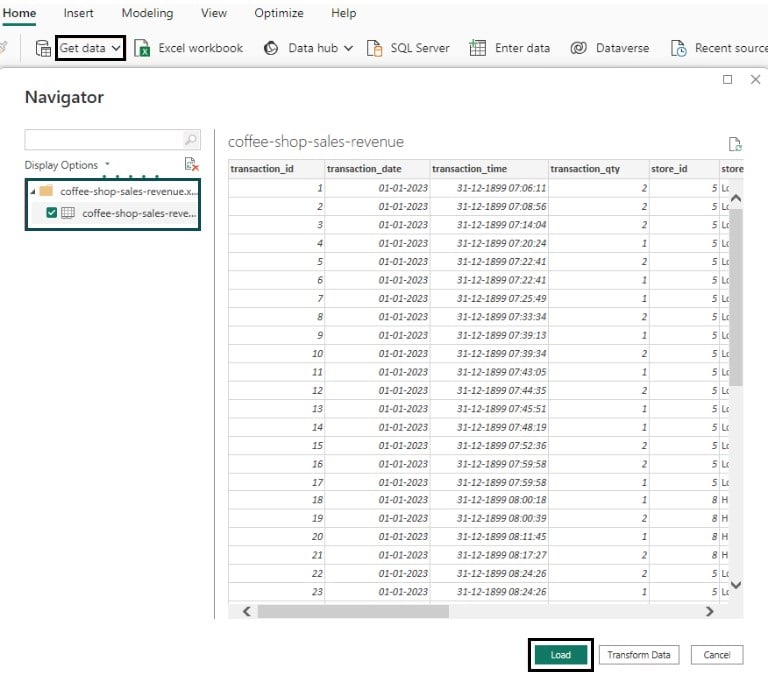Image resolution: width=769 pixels, height=676 pixels.
Task: Click the vertical scrollbar thumb
Action: [x=736, y=297]
